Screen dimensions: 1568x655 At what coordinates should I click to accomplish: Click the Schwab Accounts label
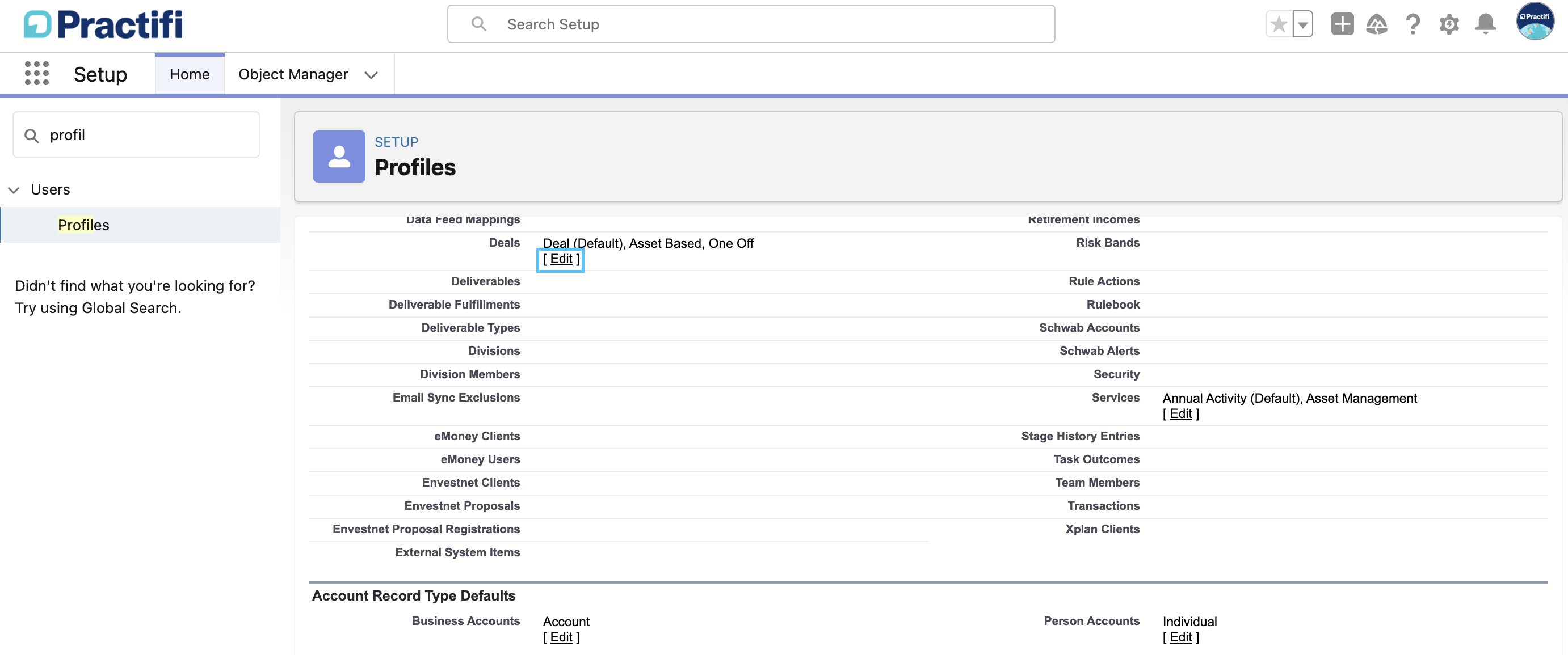1089,327
